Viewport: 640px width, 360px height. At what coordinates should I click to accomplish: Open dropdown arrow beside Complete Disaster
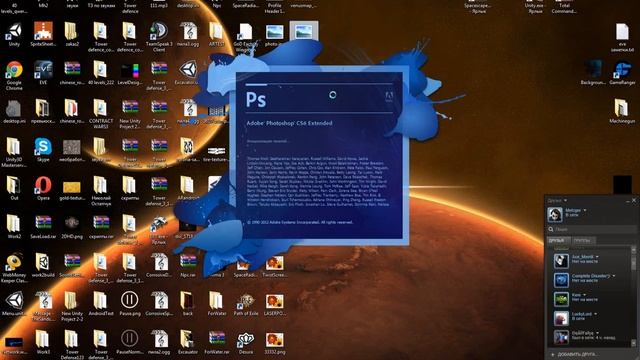click(613, 276)
